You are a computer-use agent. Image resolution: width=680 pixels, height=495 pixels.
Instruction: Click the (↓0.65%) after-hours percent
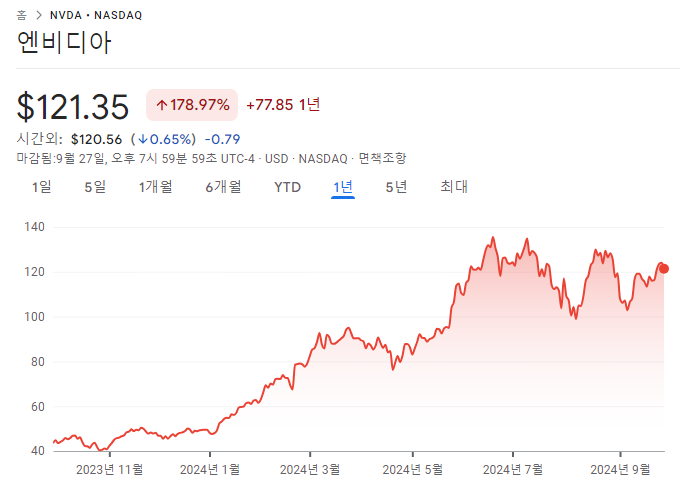tap(163, 139)
